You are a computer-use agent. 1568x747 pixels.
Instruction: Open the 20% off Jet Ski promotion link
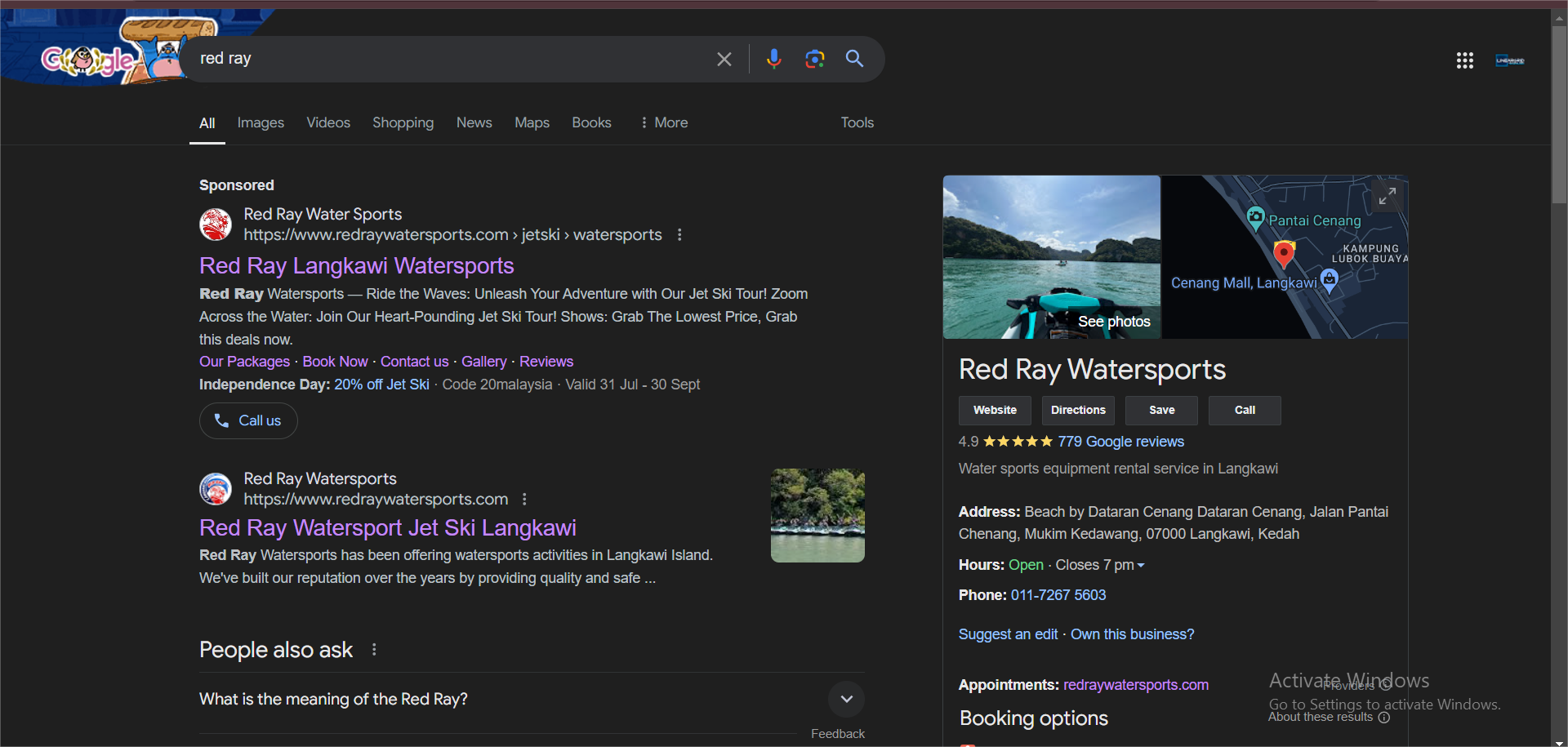tap(381, 385)
